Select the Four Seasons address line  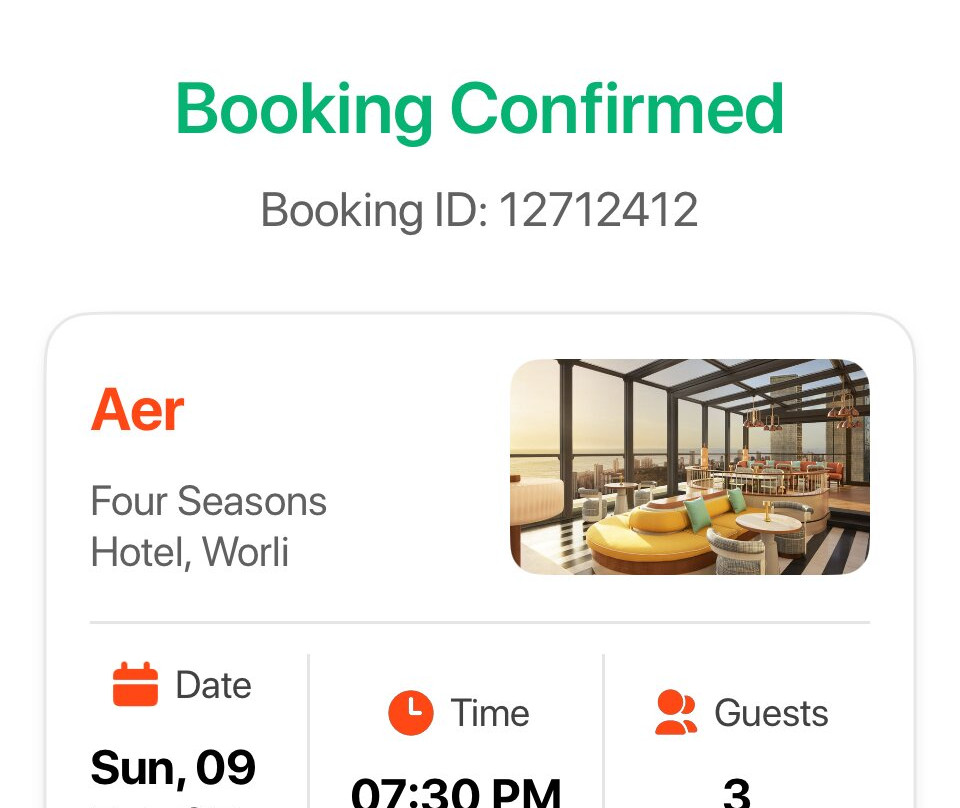coord(208,501)
